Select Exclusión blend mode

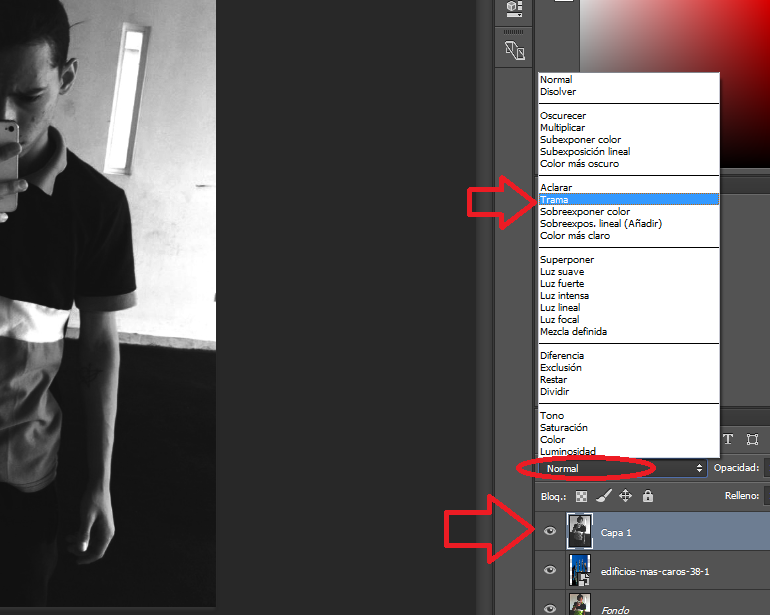[x=629, y=367]
